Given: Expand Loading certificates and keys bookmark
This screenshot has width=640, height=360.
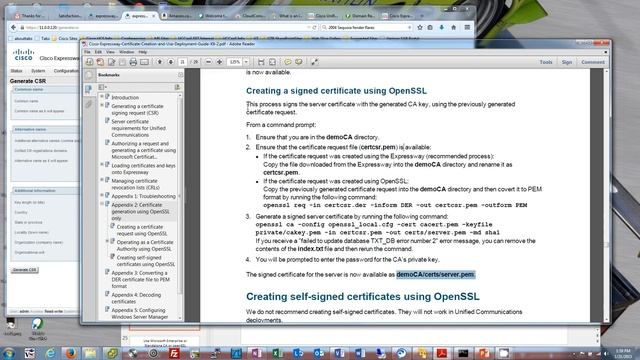Looking at the screenshot, I should (x=102, y=164).
